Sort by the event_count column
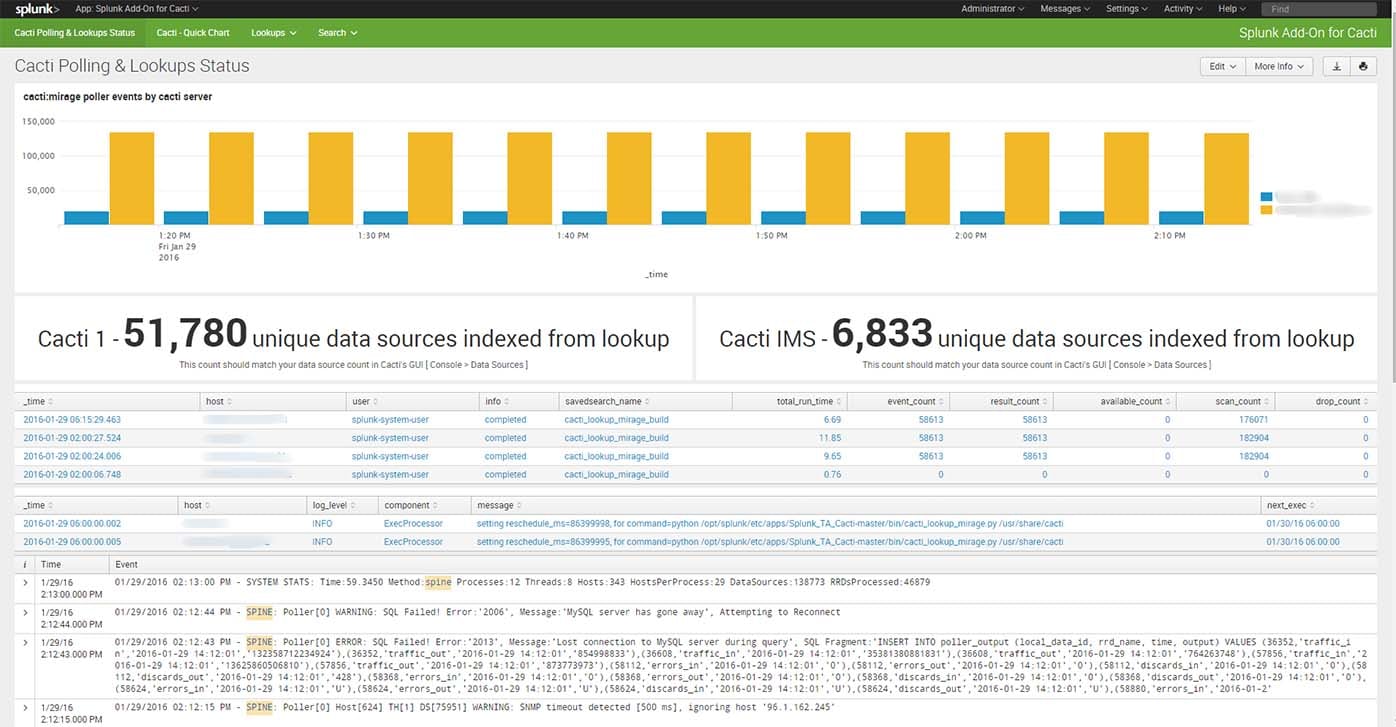The image size is (1396, 727). 915,401
